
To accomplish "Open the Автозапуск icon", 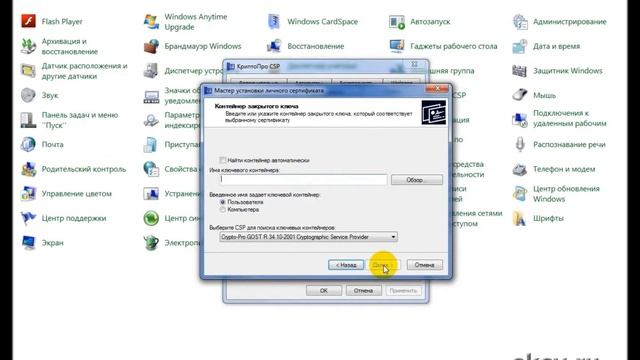I will (397, 22).
